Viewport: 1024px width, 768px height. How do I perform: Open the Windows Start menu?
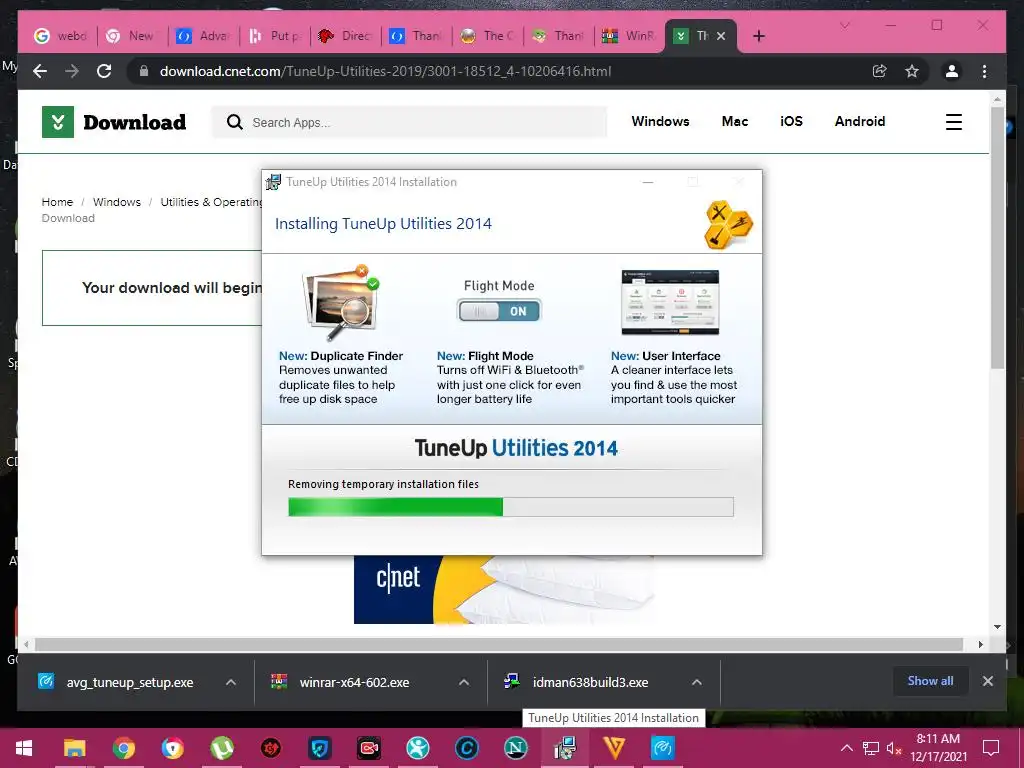pos(24,748)
